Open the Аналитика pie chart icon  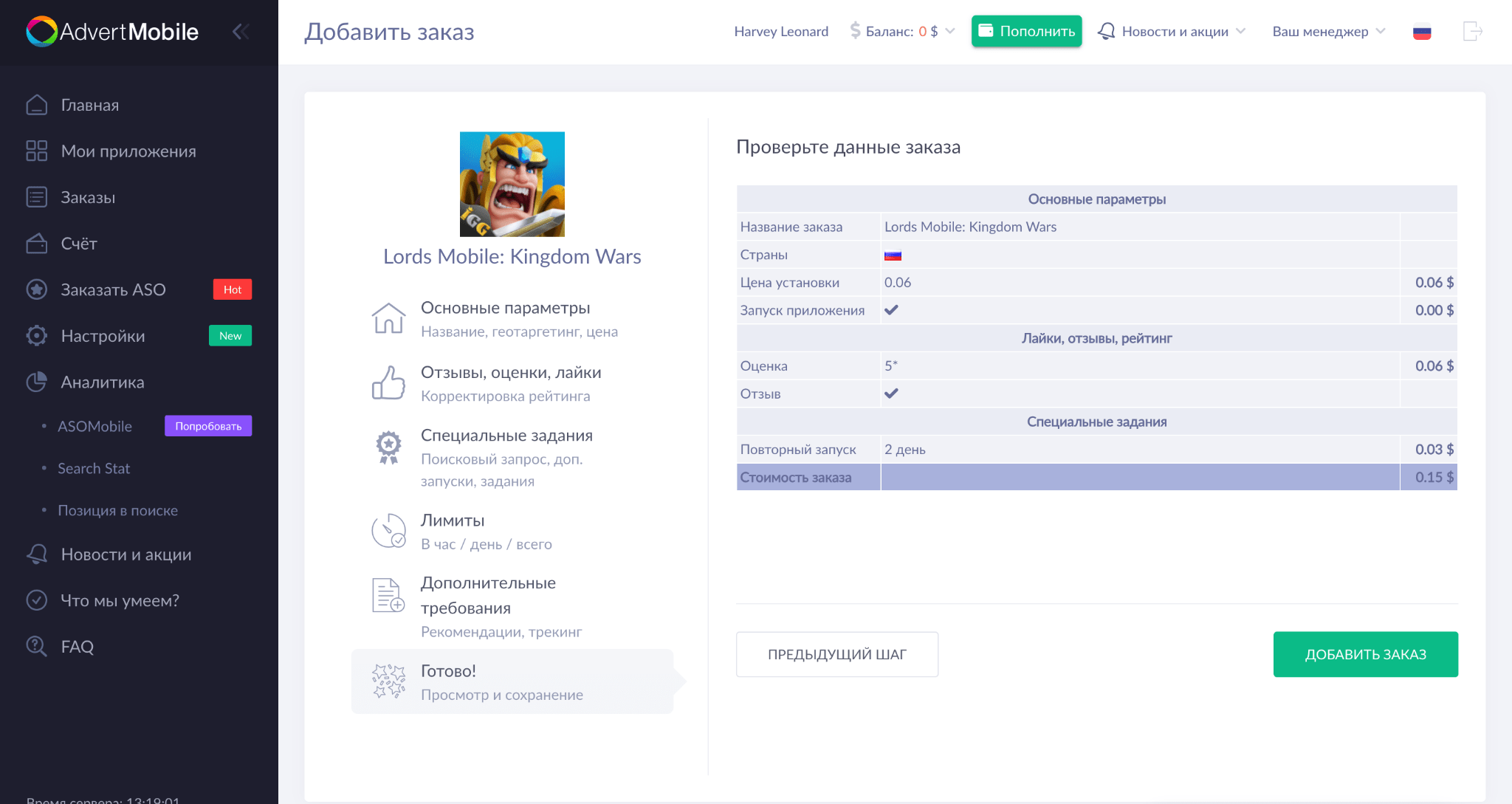37,382
